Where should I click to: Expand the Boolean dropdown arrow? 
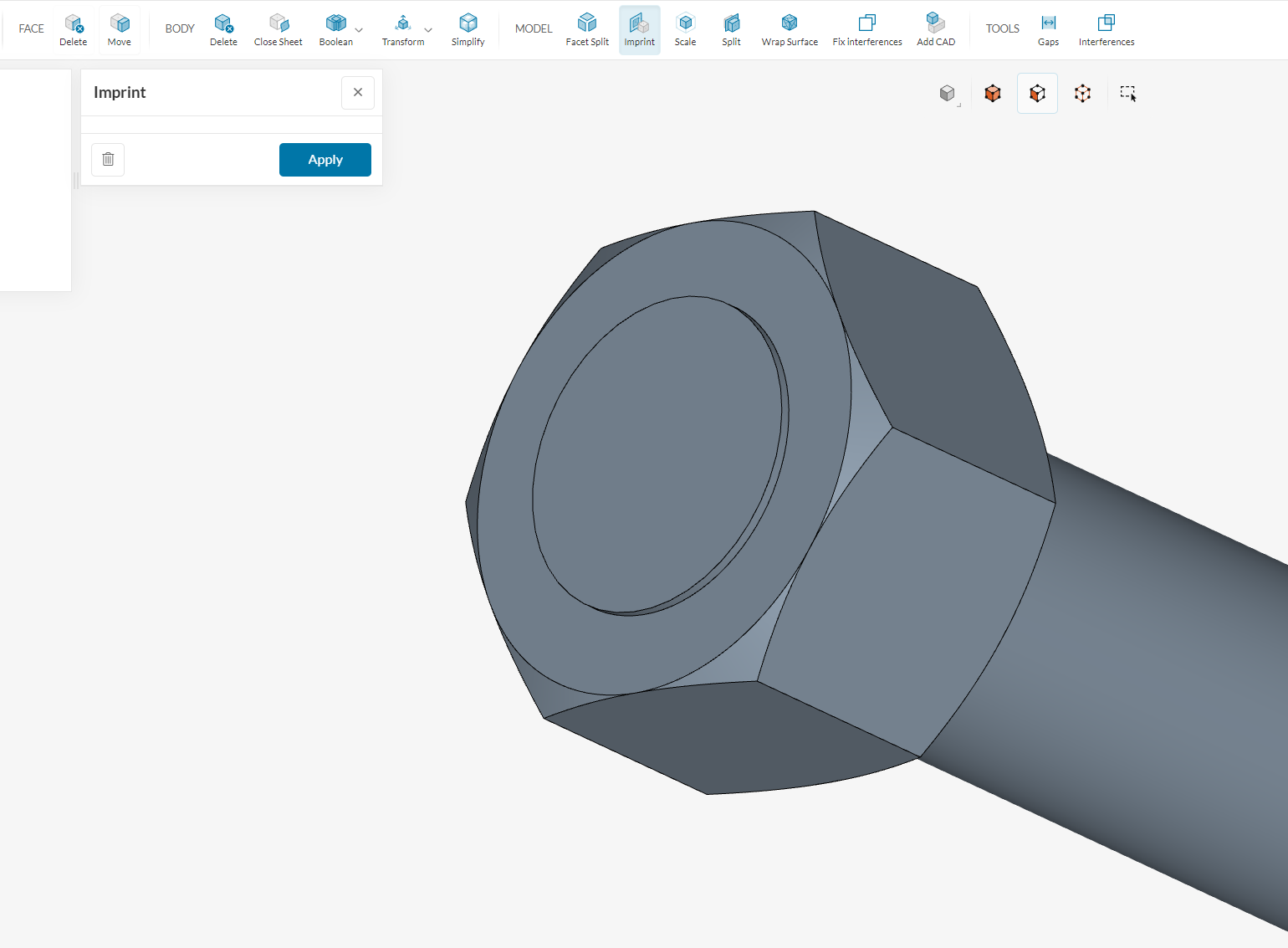[359, 30]
